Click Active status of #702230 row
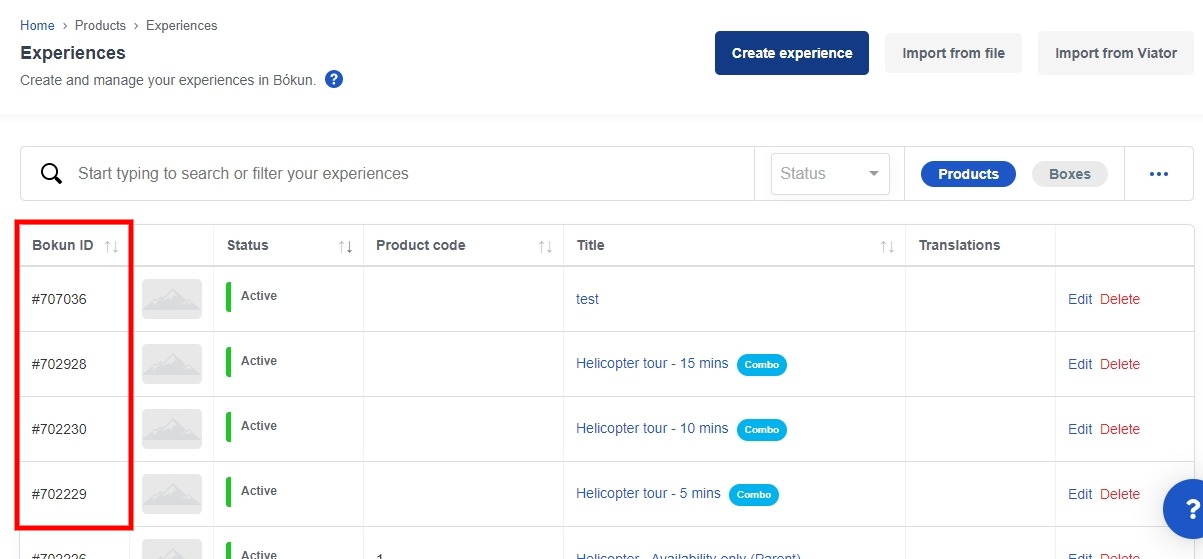1203x559 pixels. click(x=259, y=426)
